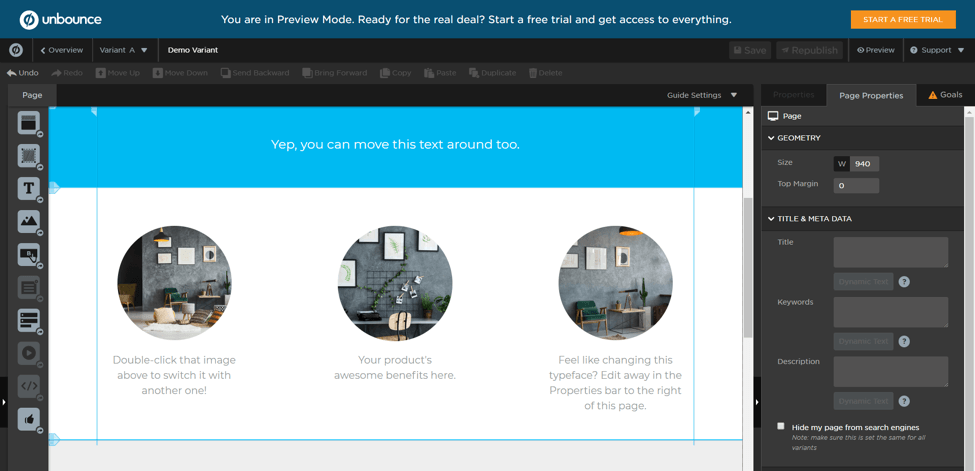This screenshot has height=471, width=975.
Task: Select the Social widget thumbs-up tool
Action: pyautogui.click(x=28, y=419)
